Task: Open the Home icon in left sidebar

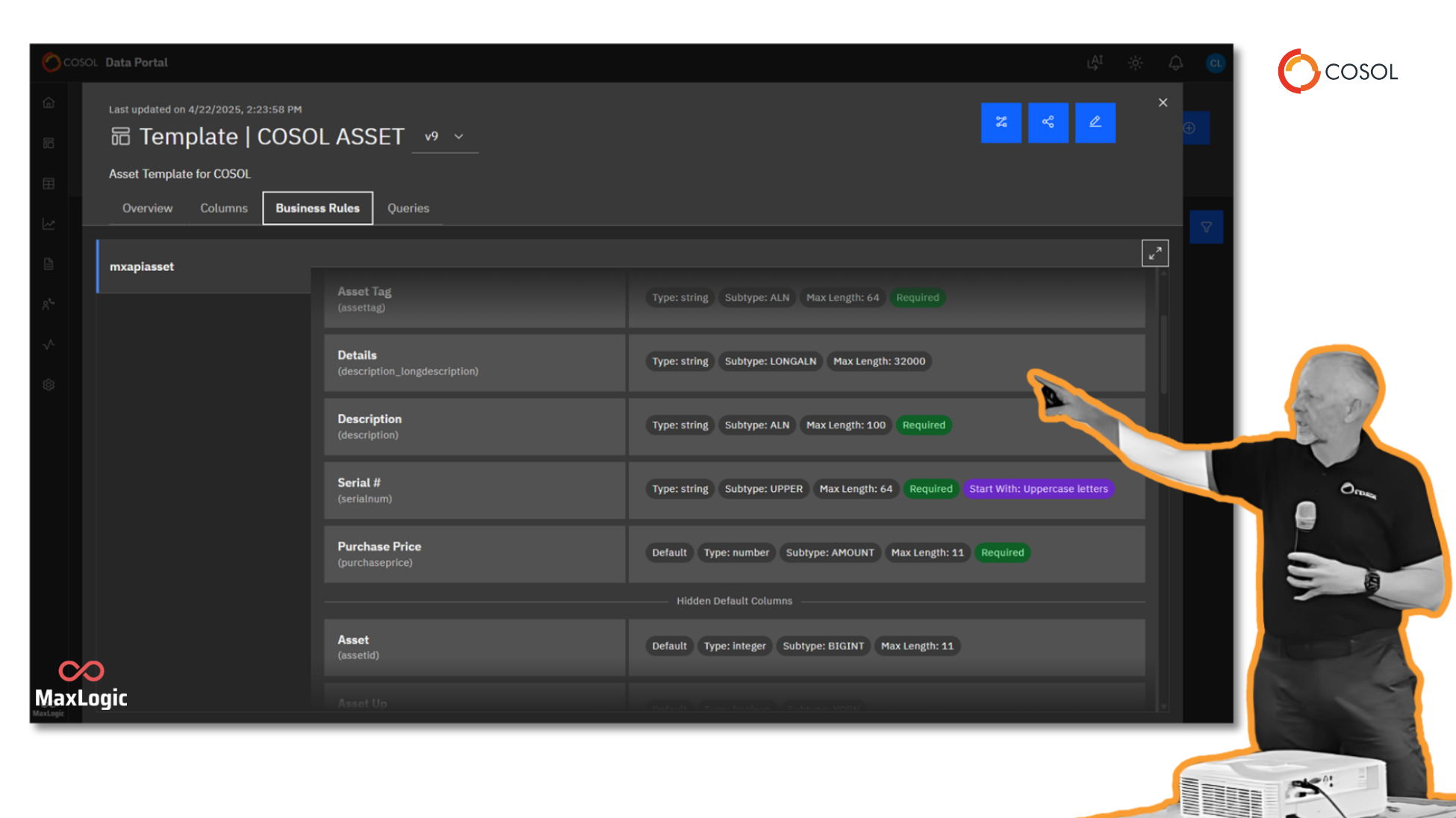Action: (x=49, y=103)
